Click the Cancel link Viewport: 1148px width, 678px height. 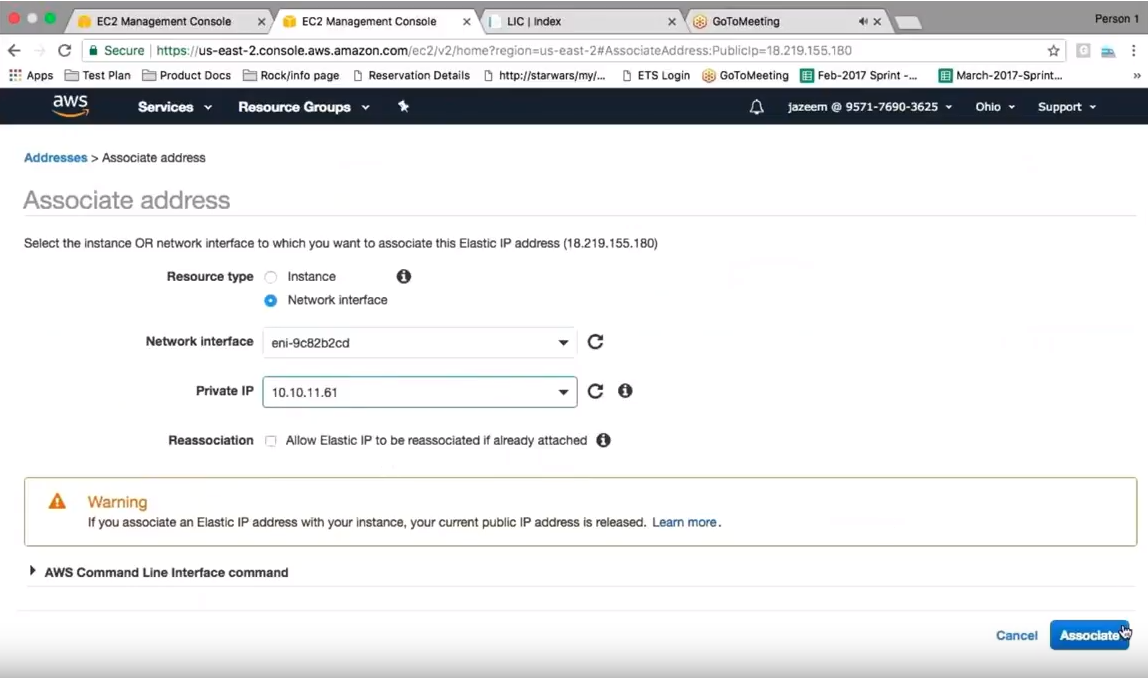(1016, 635)
